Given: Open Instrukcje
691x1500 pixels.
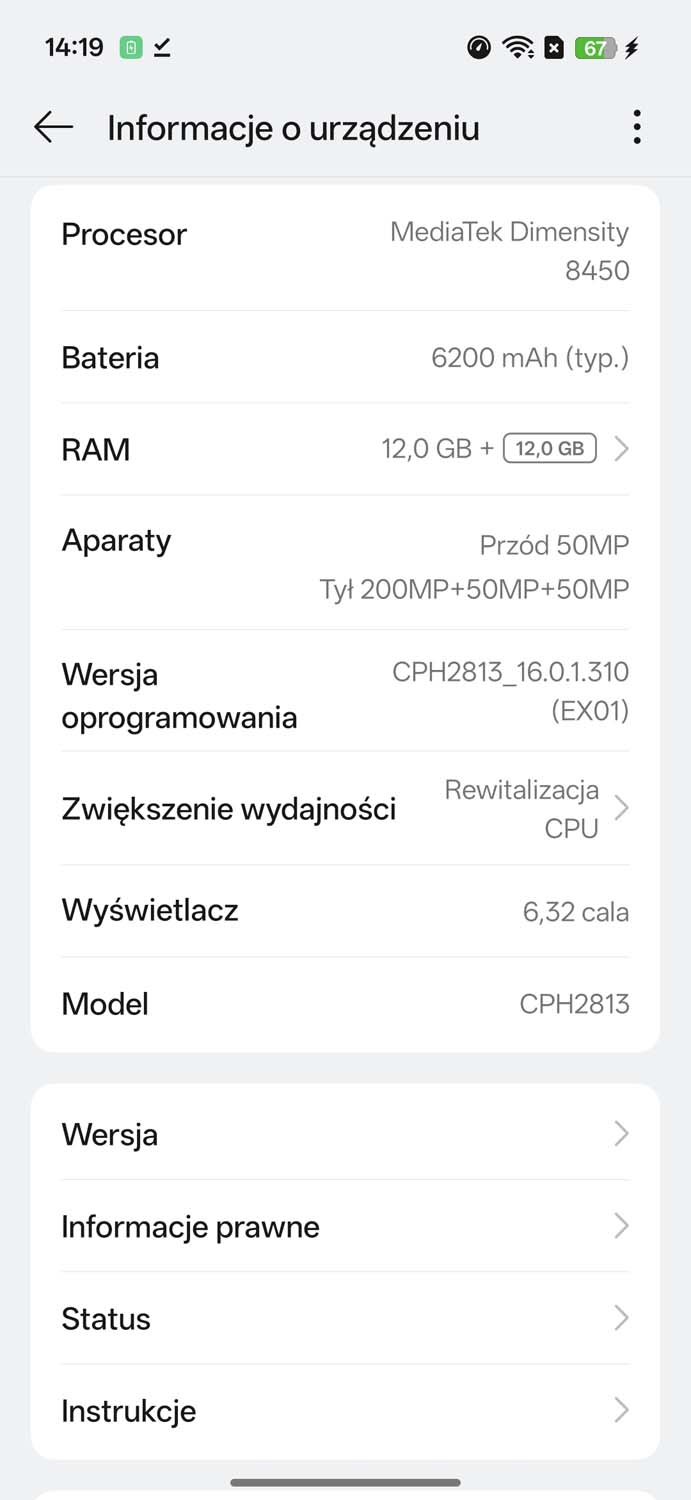Looking at the screenshot, I should pyautogui.click(x=345, y=1410).
